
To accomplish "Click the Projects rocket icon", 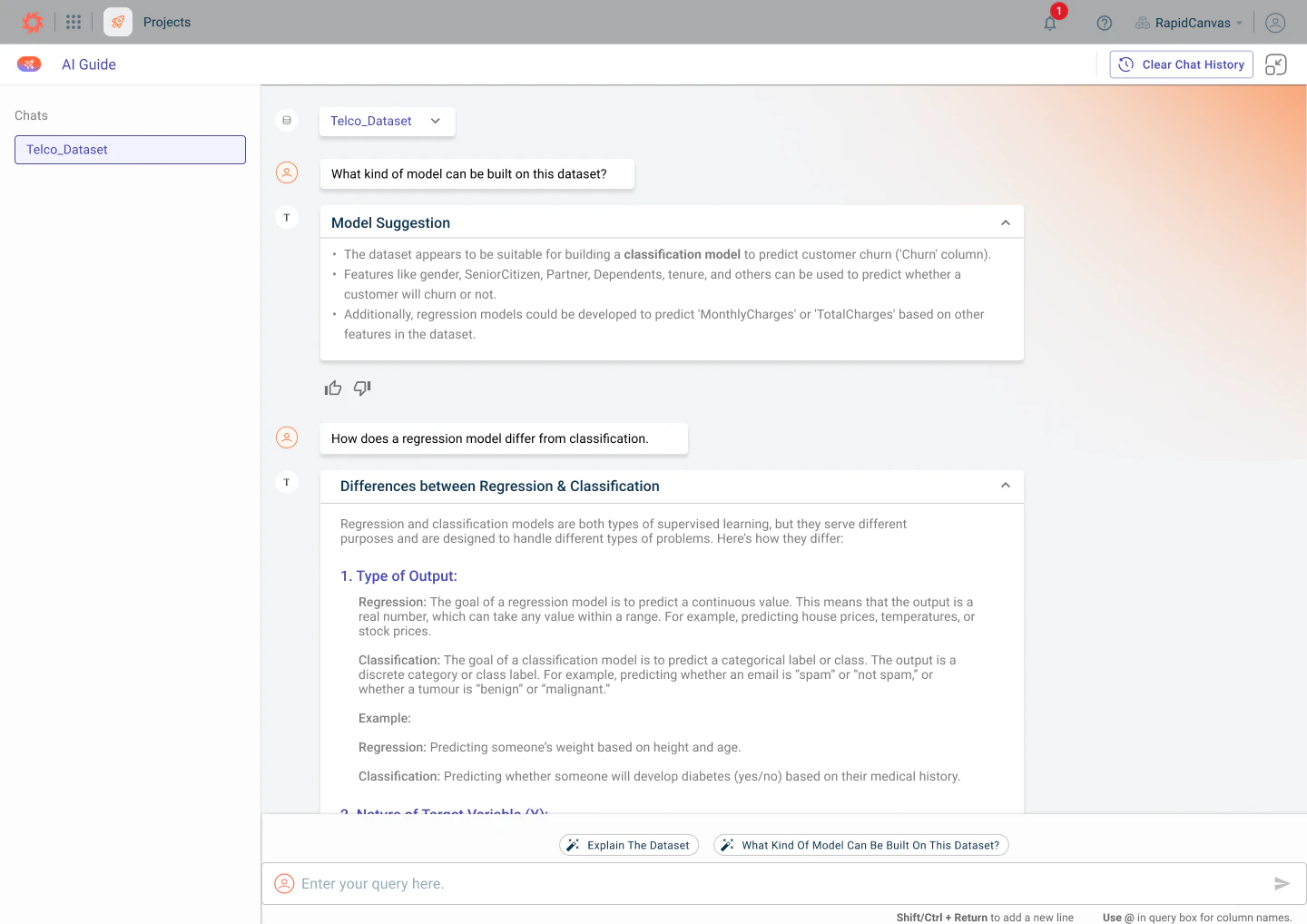I will pos(117,22).
